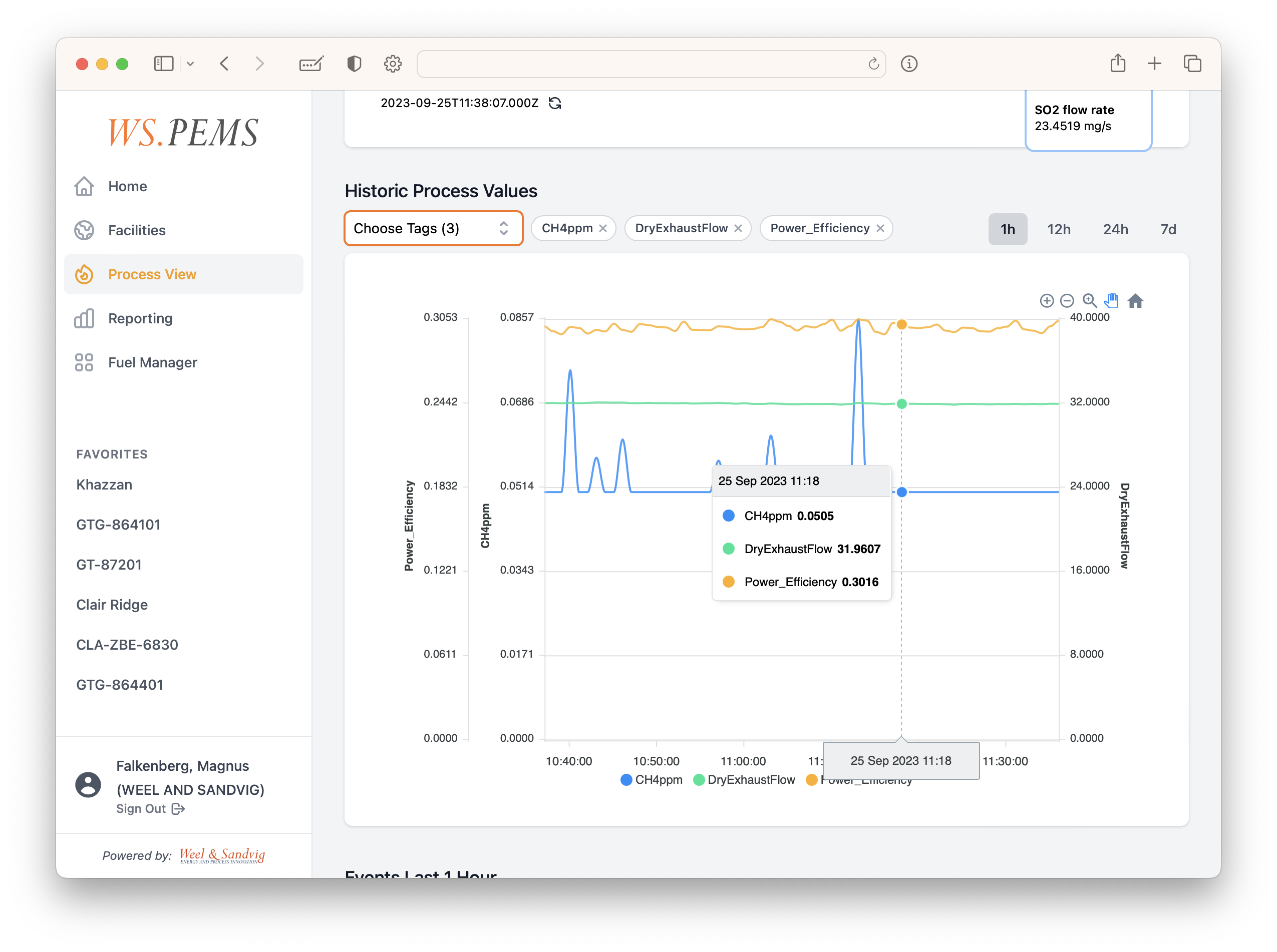Image resolution: width=1277 pixels, height=952 pixels.
Task: Click the refresh icon next to the timestamp
Action: click(x=554, y=104)
